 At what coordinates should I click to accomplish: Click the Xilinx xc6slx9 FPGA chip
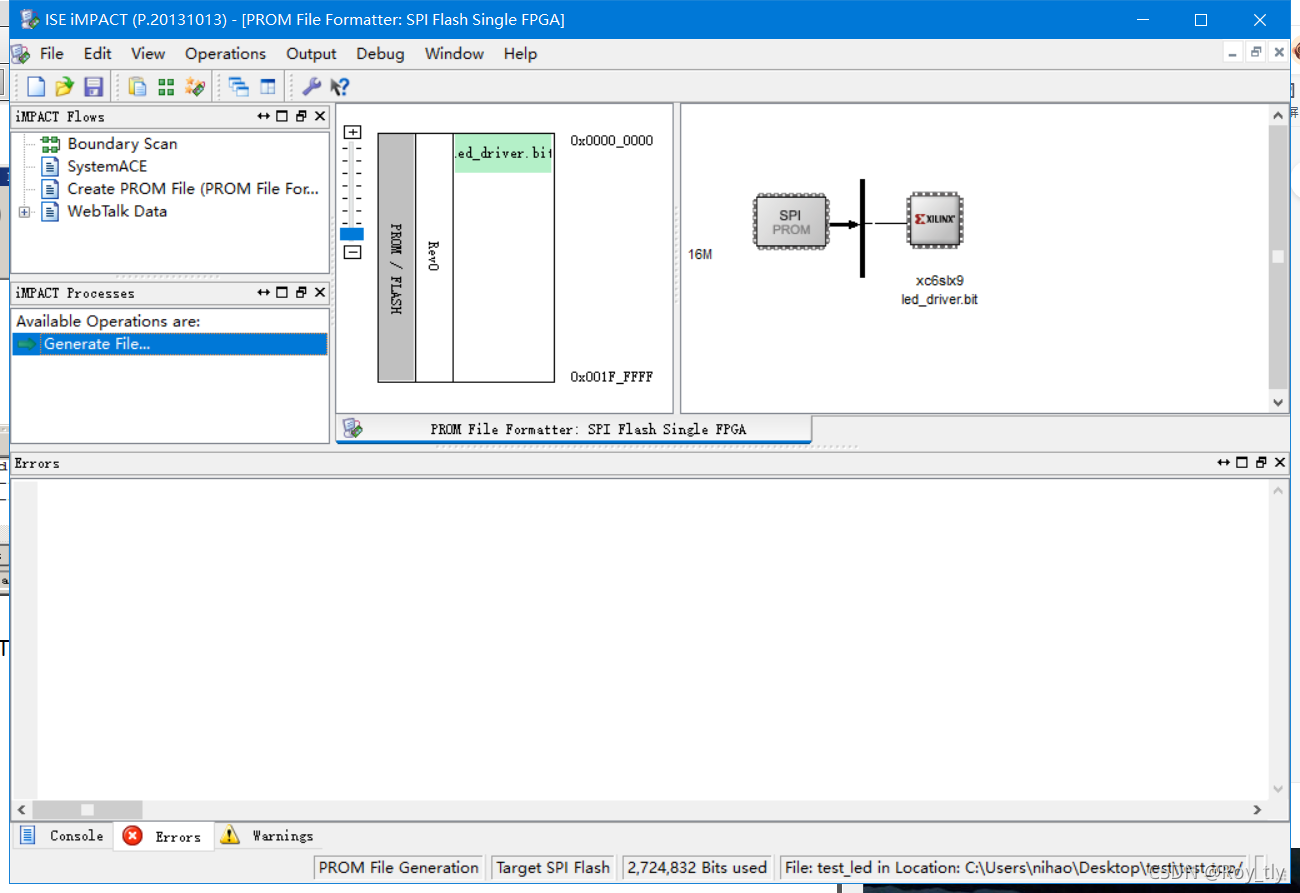point(936,219)
